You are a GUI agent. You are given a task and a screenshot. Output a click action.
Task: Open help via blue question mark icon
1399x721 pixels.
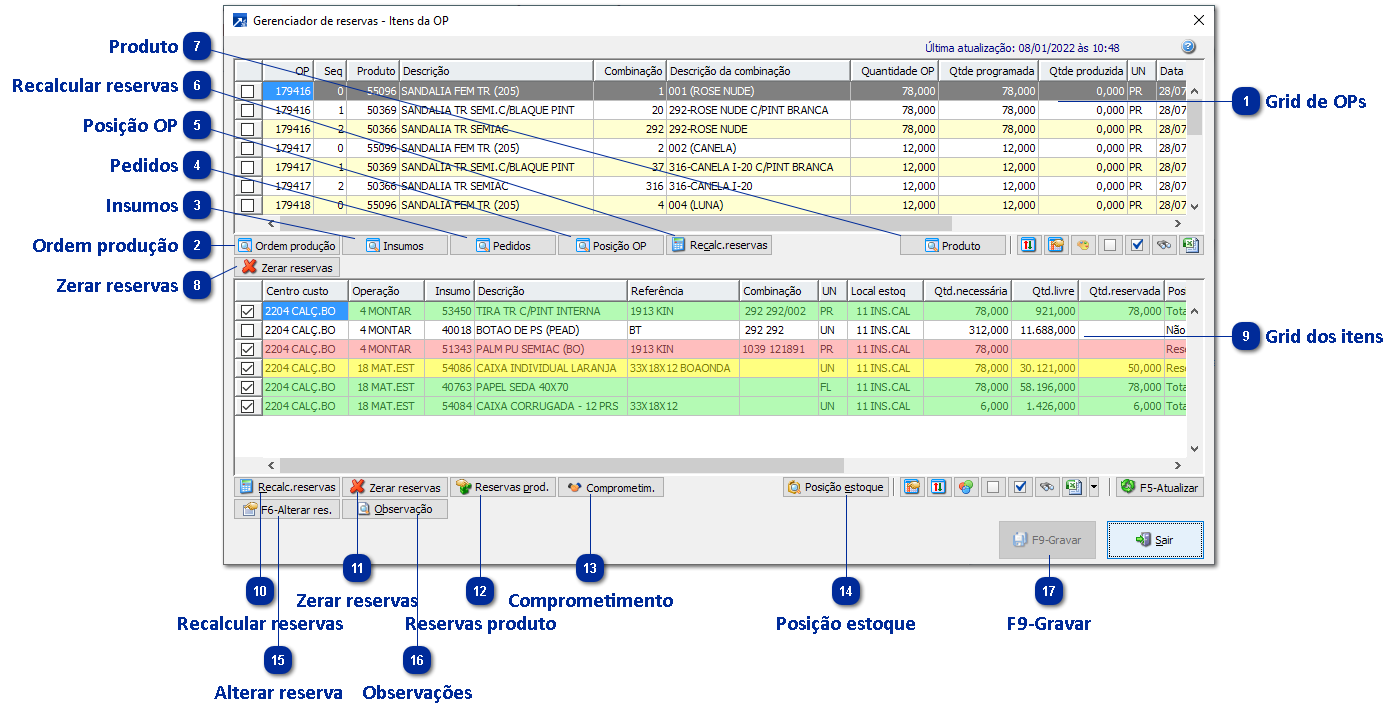(x=1188, y=47)
